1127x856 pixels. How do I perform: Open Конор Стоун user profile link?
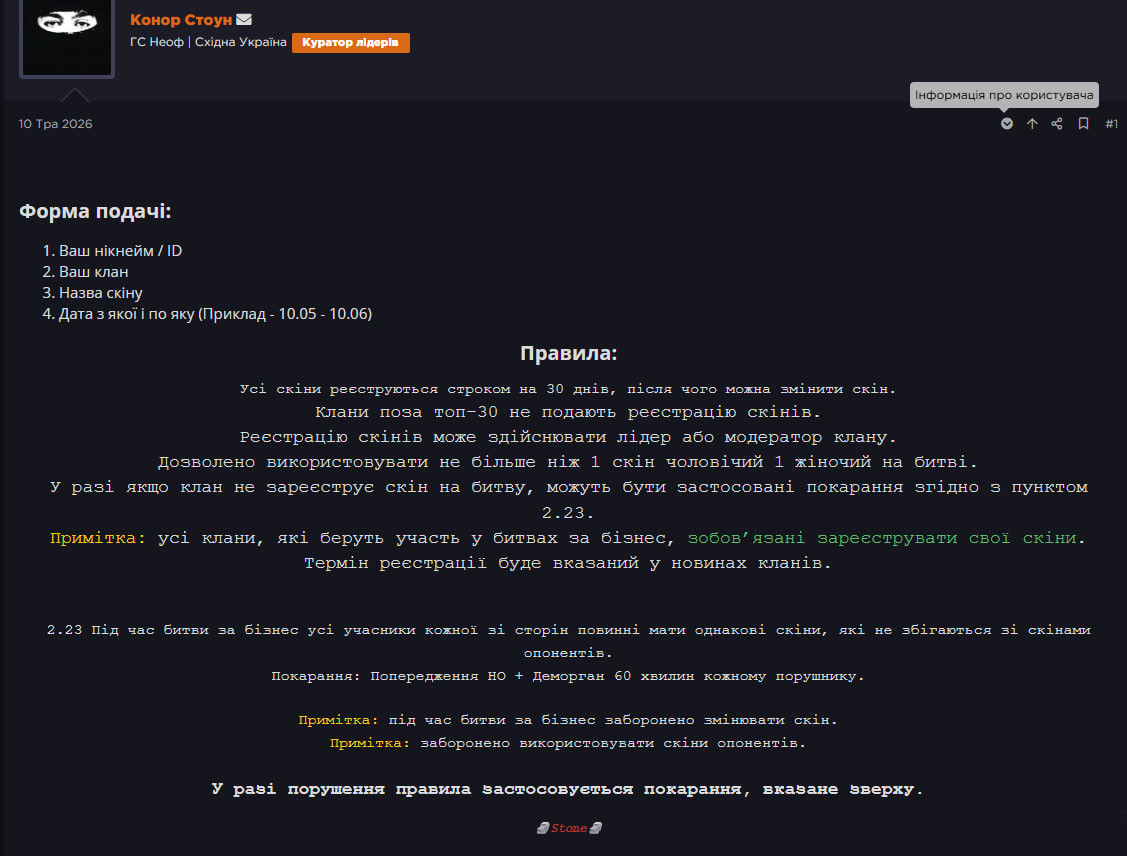pyautogui.click(x=181, y=19)
